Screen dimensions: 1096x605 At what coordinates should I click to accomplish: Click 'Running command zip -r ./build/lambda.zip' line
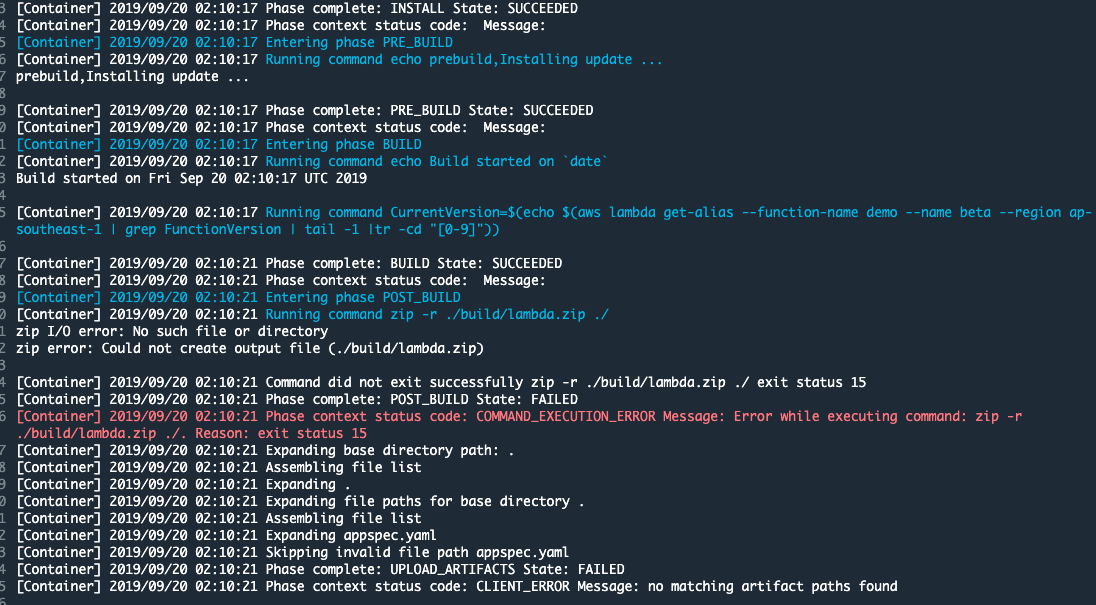coord(312,314)
